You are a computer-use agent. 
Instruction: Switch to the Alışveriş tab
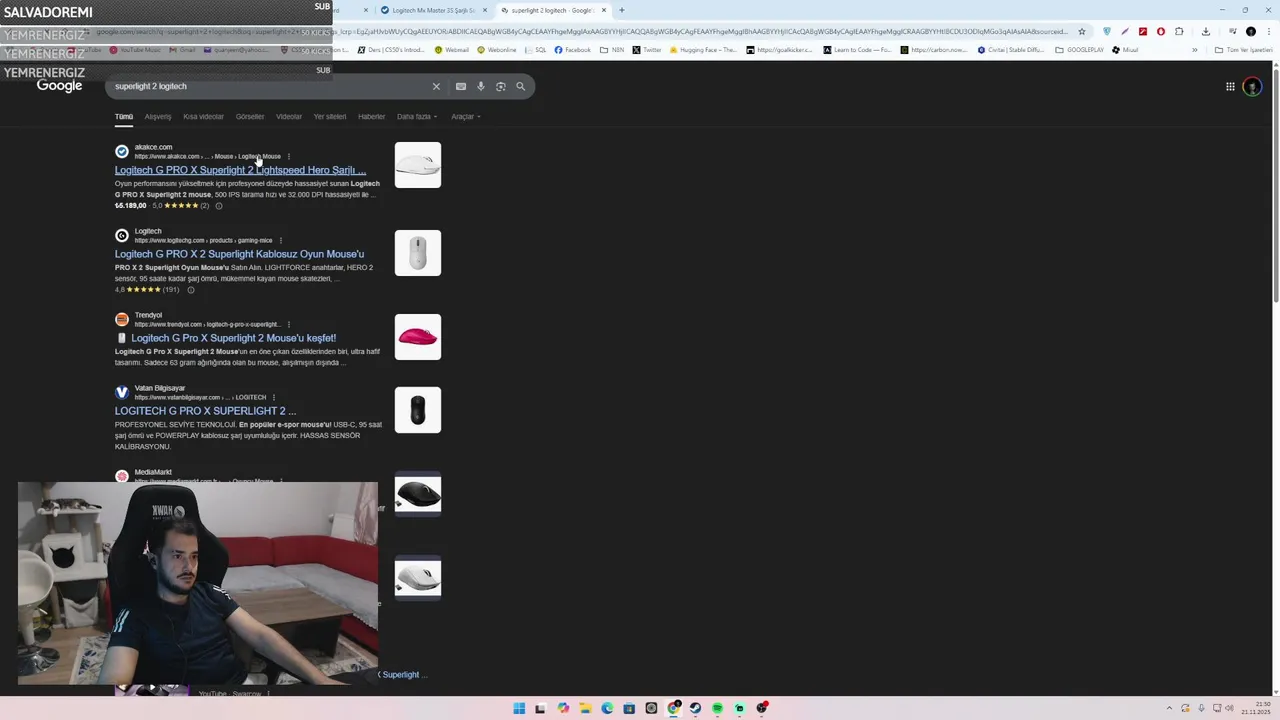pyautogui.click(x=158, y=117)
